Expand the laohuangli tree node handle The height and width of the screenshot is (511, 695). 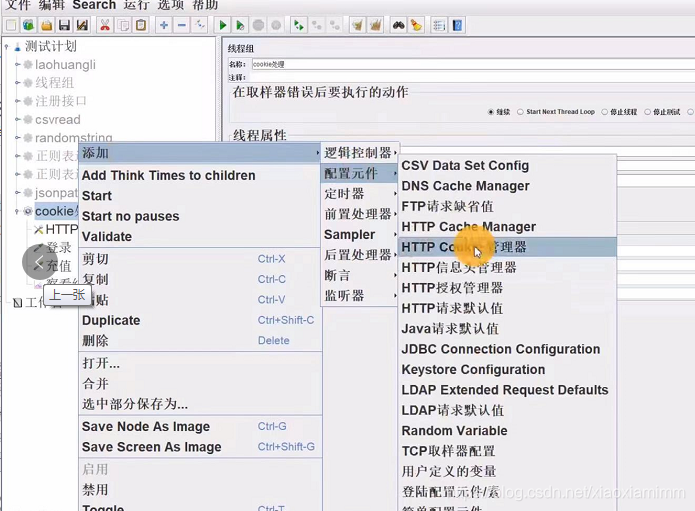pos(17,65)
